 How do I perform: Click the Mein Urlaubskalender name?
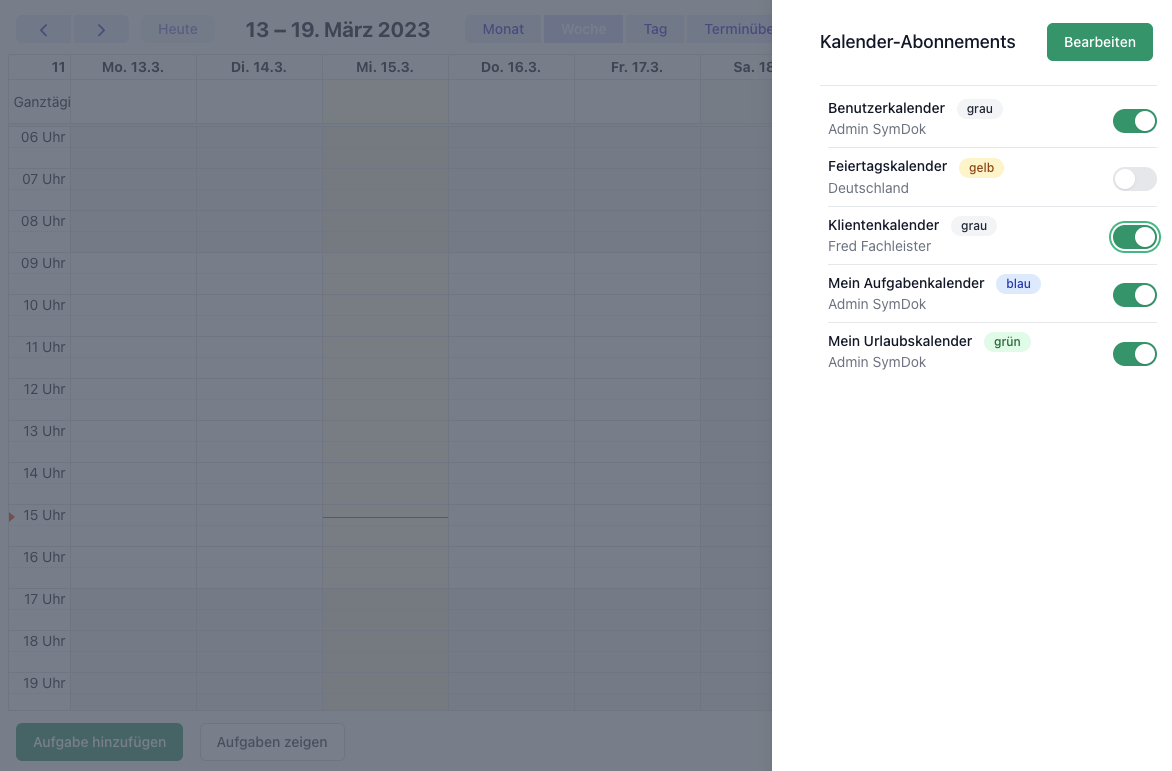tap(900, 341)
